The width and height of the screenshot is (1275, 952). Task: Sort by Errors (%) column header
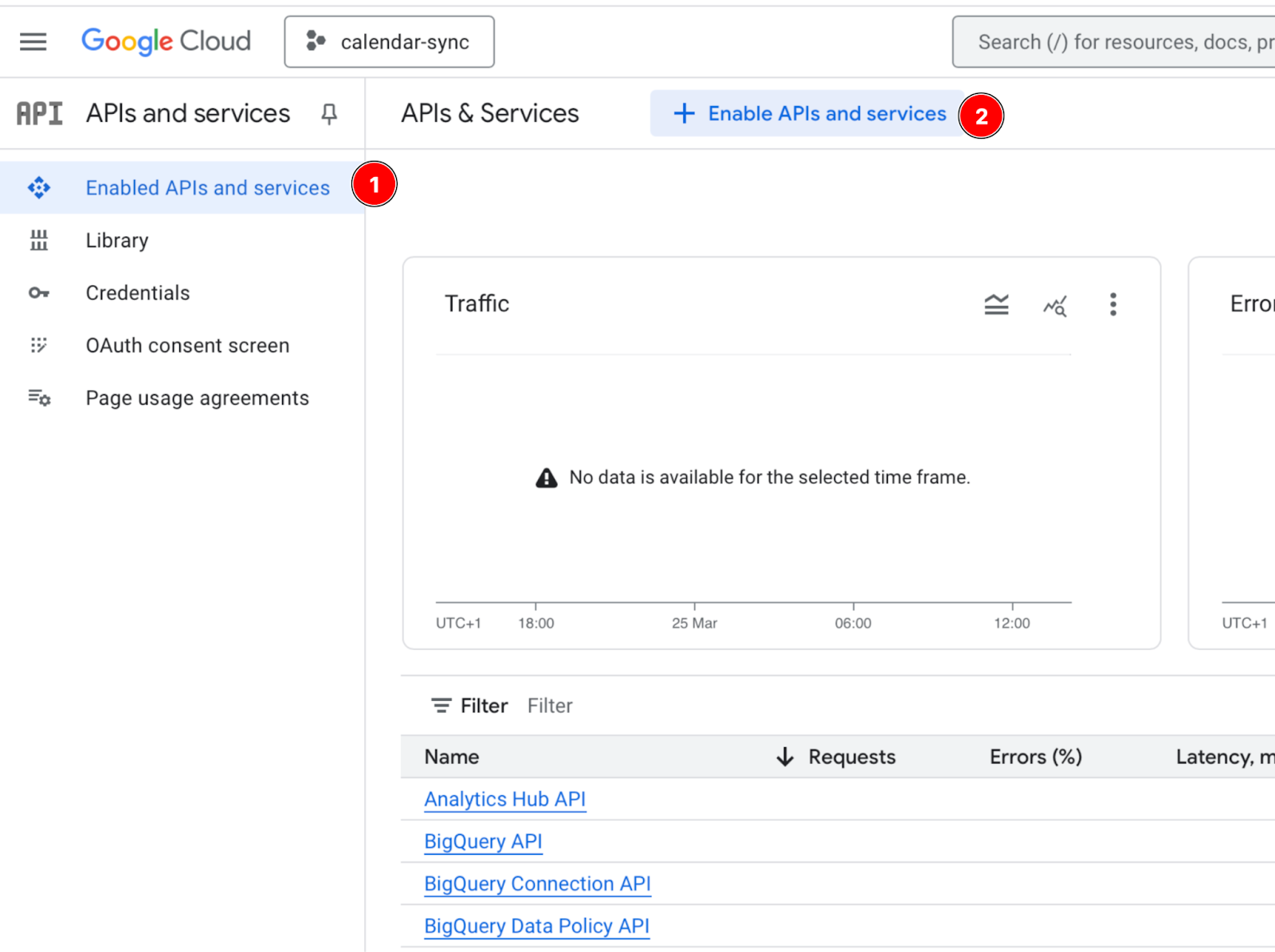click(x=1036, y=757)
